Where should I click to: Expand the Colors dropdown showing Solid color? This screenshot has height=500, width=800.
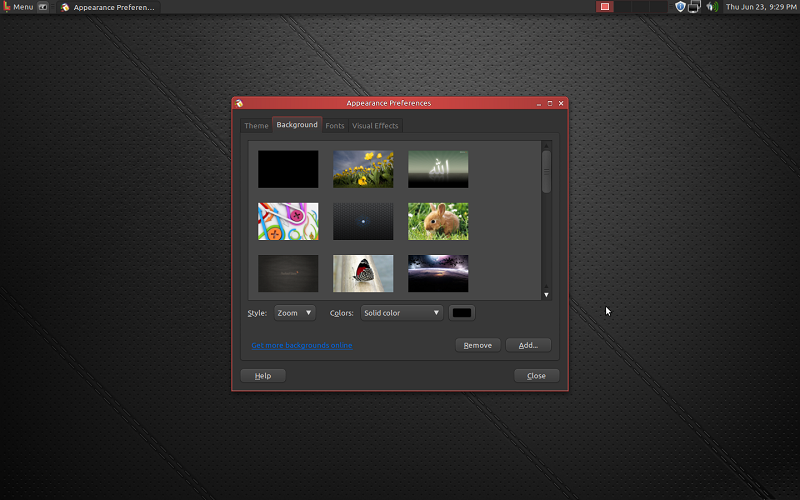tap(401, 313)
